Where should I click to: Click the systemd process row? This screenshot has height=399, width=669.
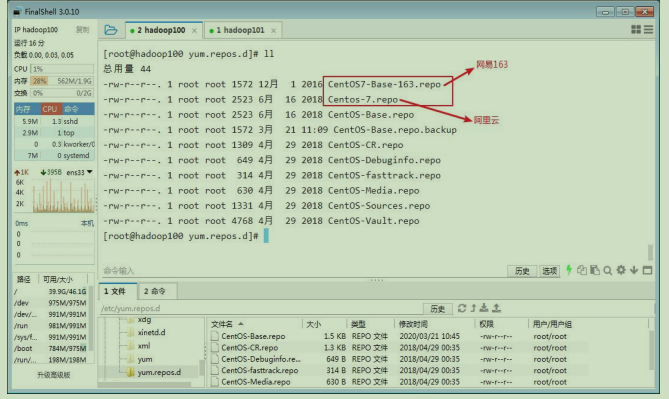(54, 156)
